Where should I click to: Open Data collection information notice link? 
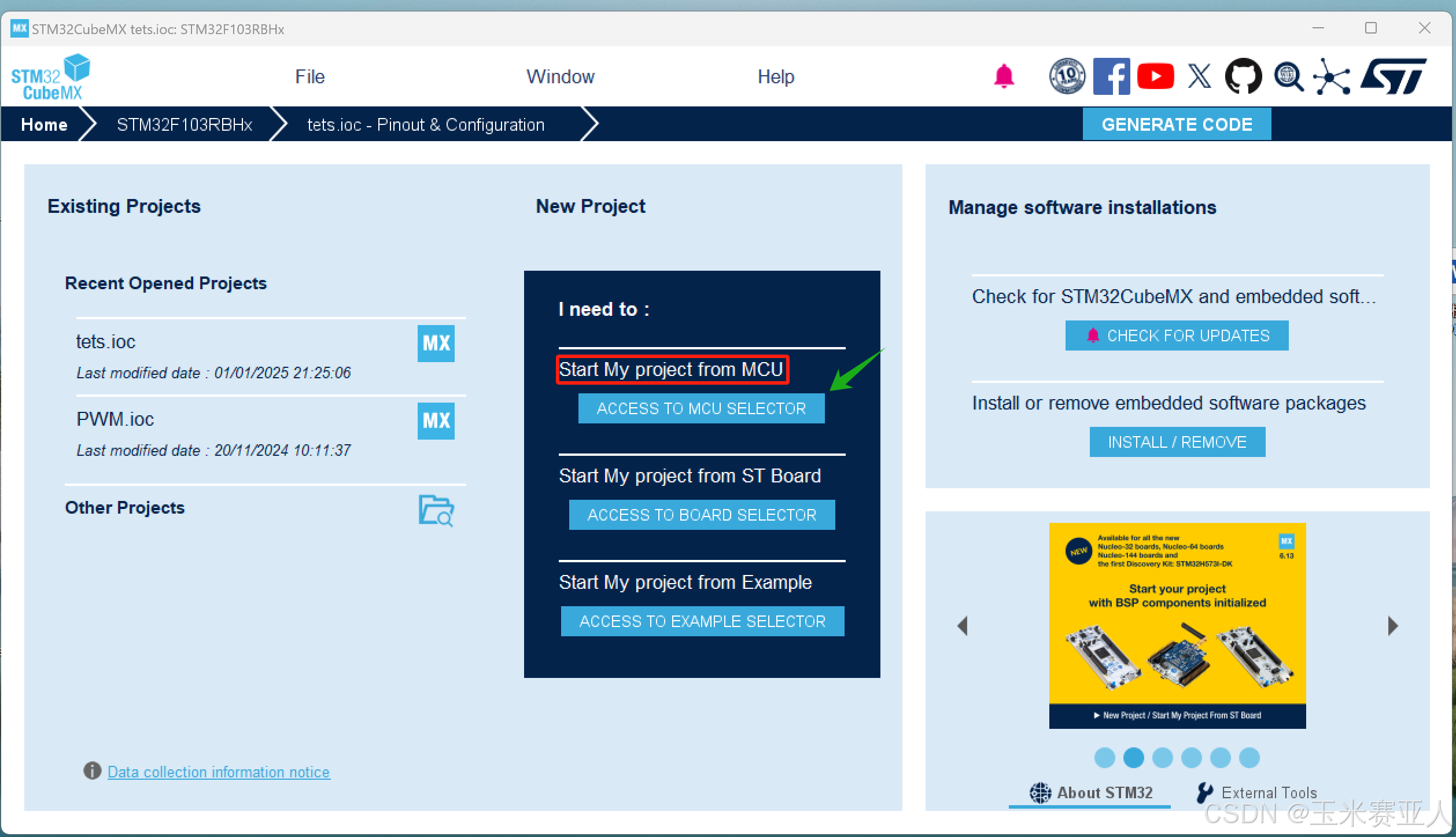218,772
